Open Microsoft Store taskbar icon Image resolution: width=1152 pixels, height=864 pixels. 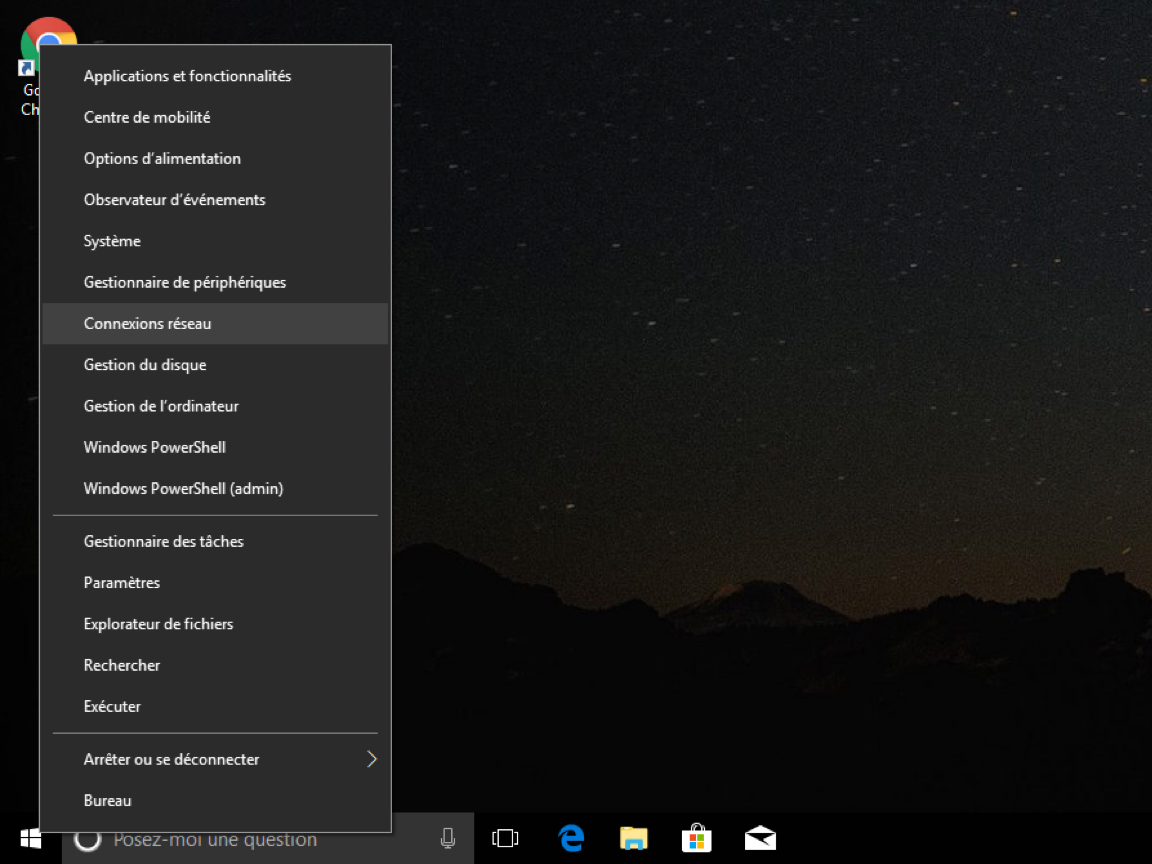click(696, 838)
